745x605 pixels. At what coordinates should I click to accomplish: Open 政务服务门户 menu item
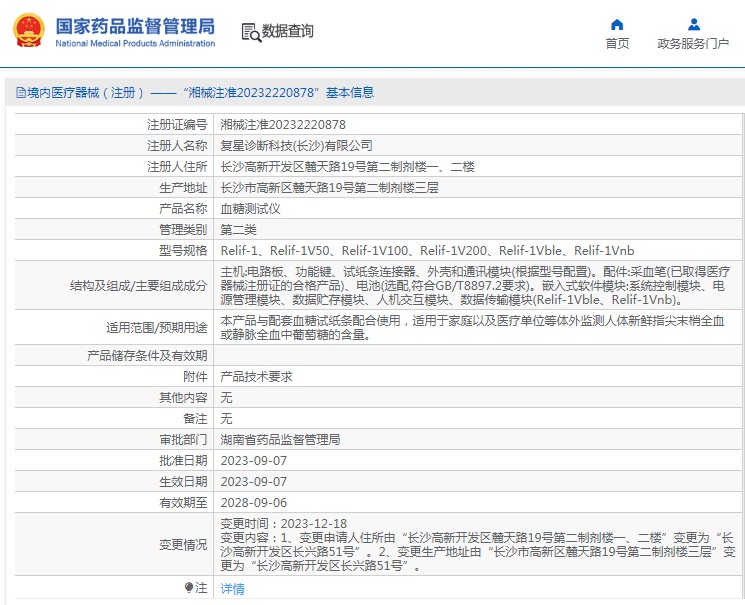point(693,44)
